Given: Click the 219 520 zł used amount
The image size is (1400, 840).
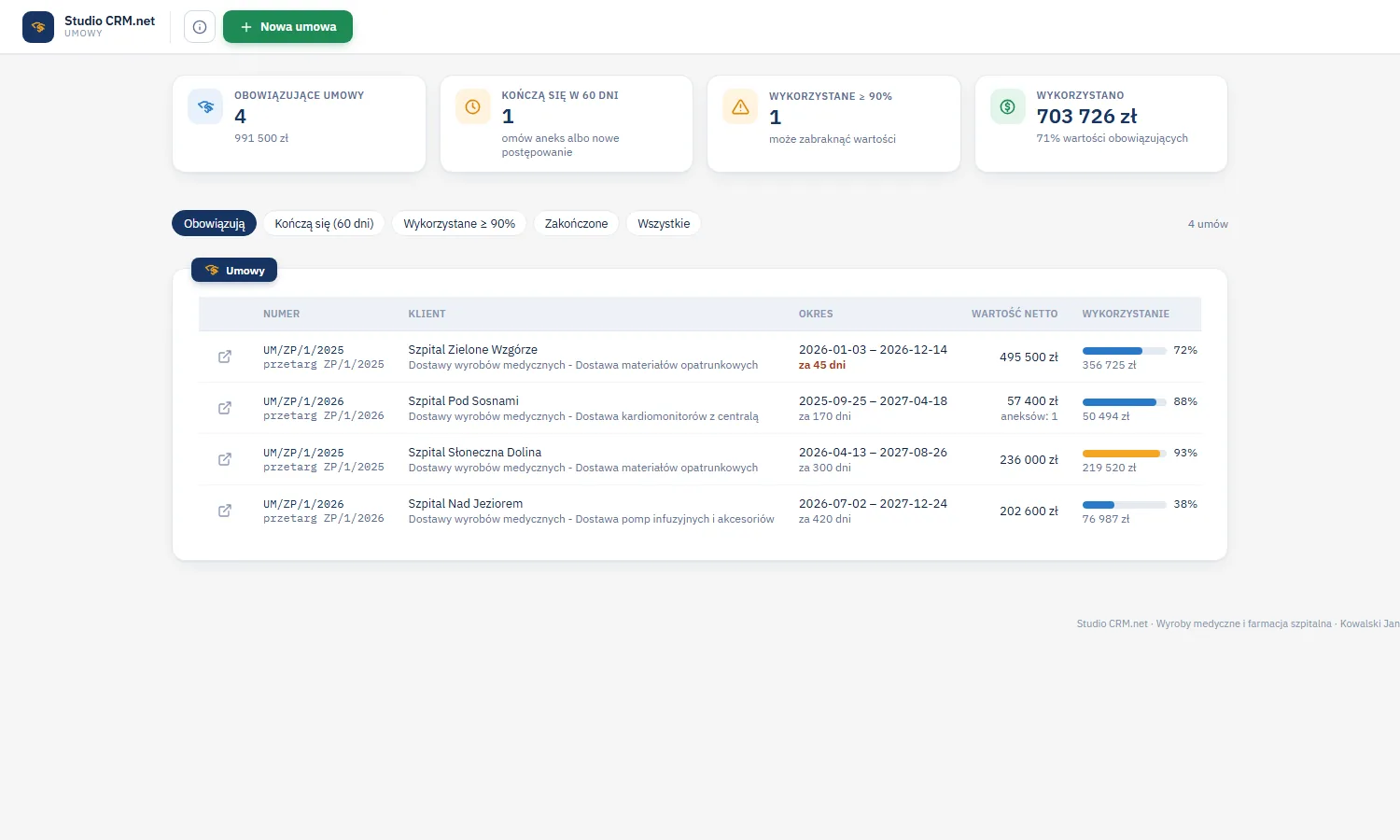Looking at the screenshot, I should 1109,468.
